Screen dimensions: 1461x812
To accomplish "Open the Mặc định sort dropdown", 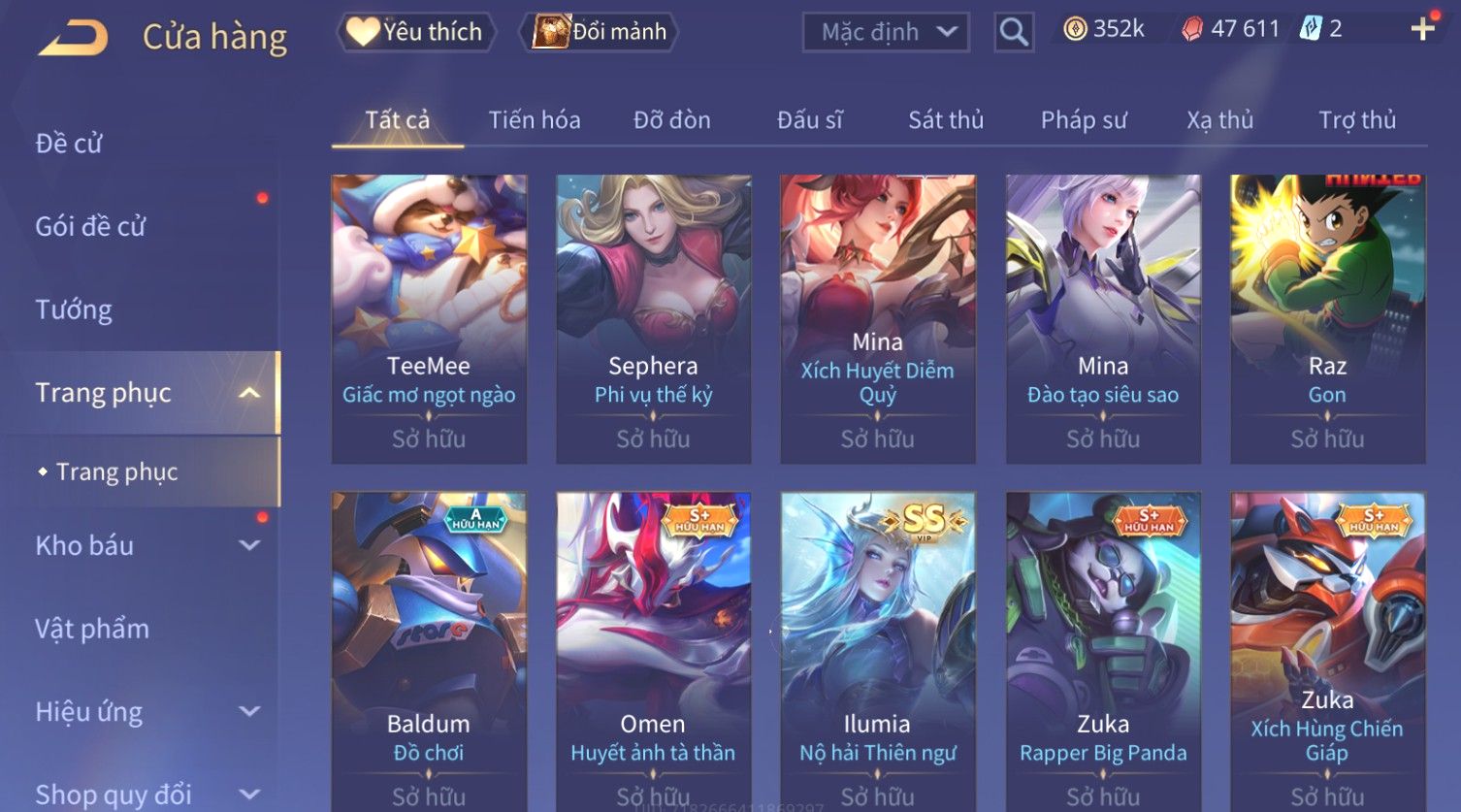I will point(886,32).
